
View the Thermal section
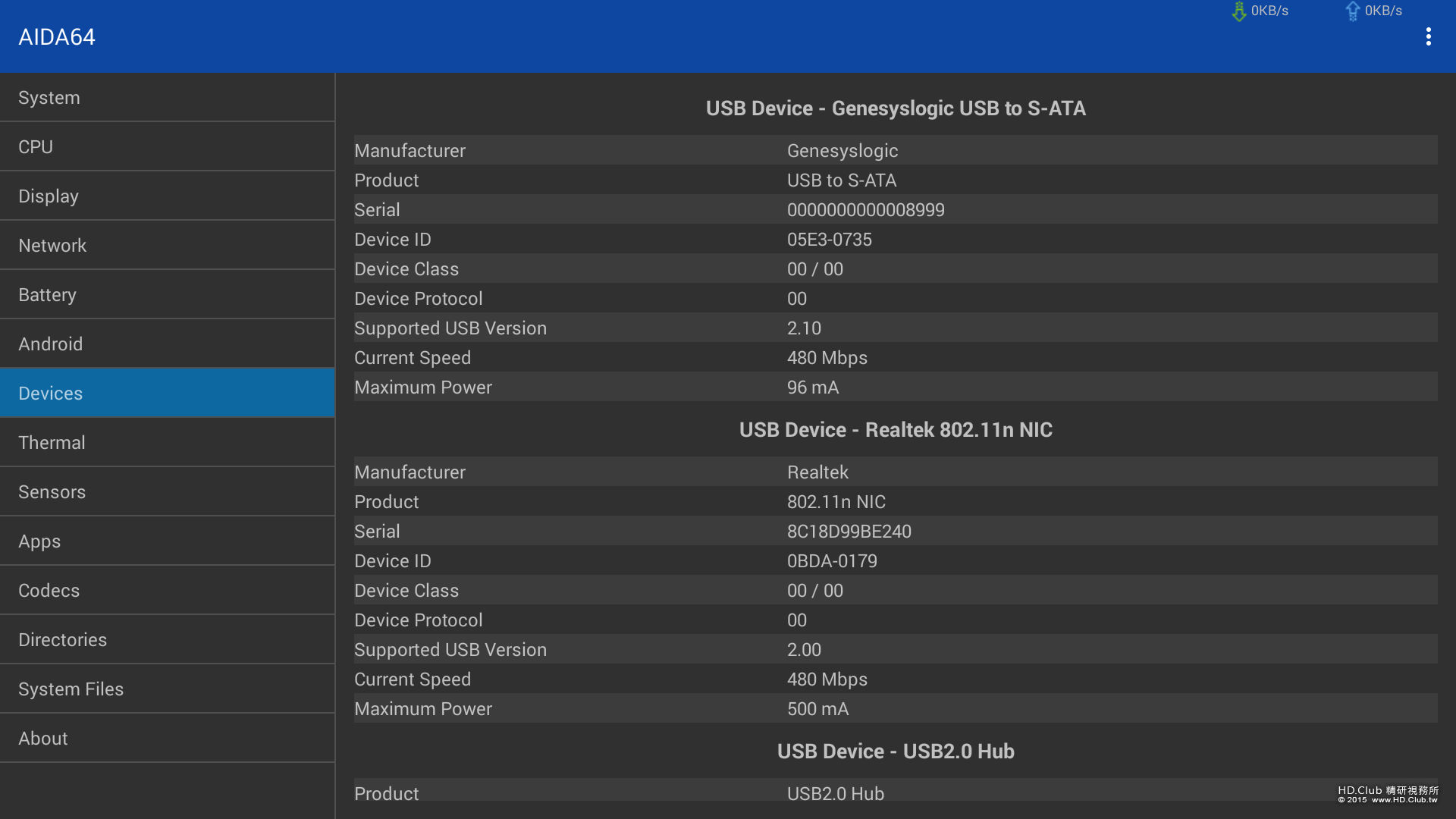tap(167, 443)
